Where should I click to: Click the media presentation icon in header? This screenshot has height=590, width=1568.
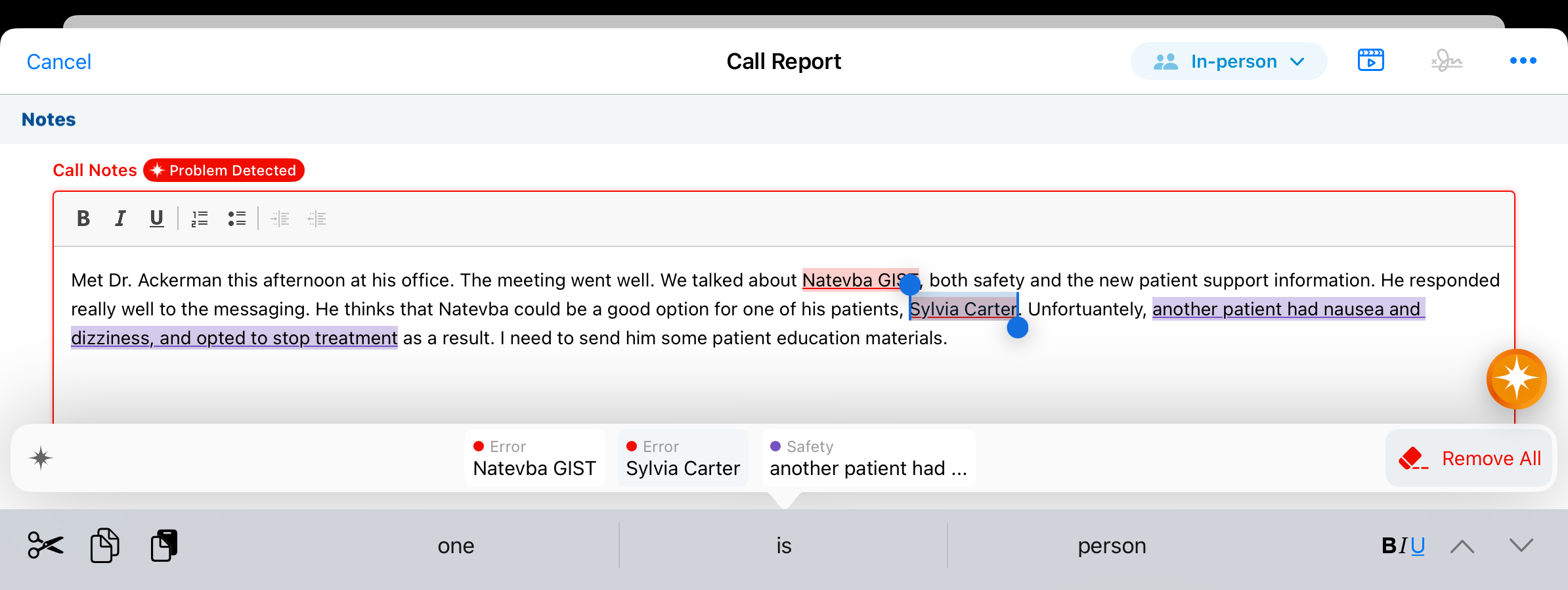coord(1370,61)
